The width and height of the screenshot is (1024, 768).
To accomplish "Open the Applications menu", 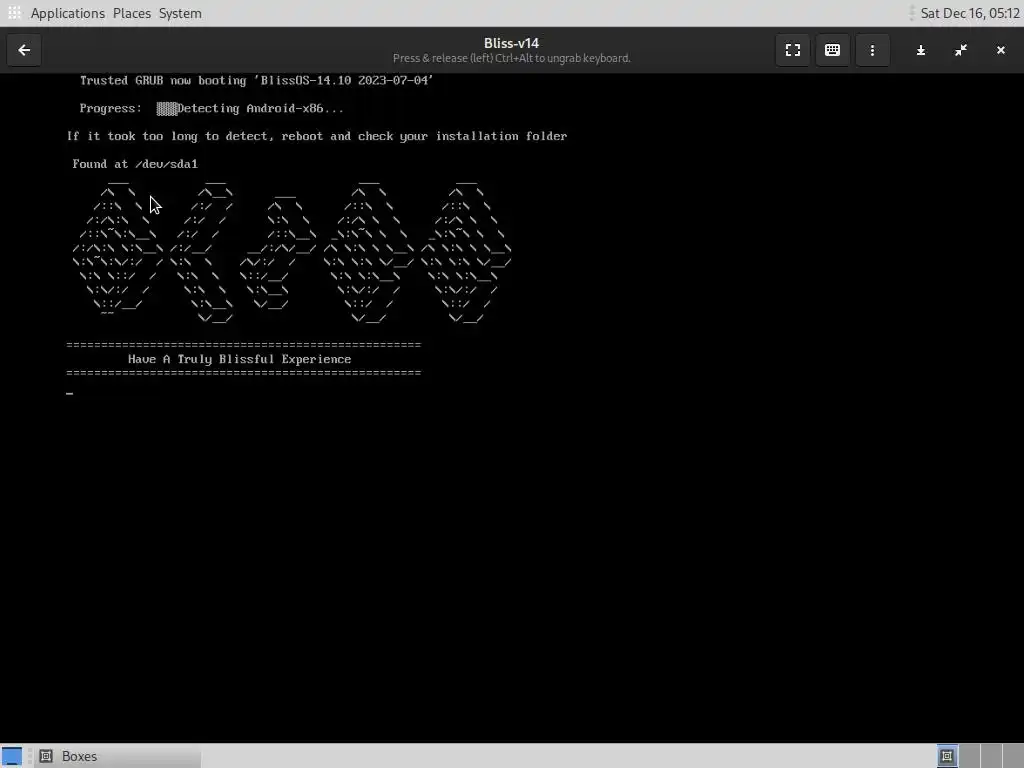I will 67,13.
